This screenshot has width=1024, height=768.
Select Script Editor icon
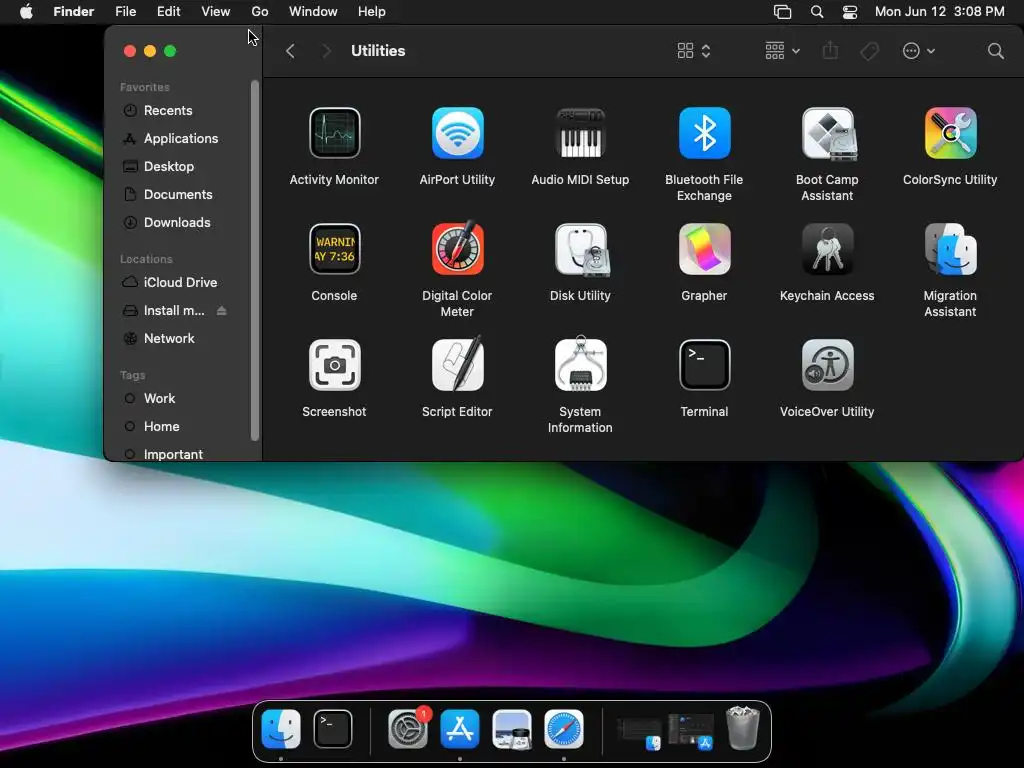coord(457,364)
